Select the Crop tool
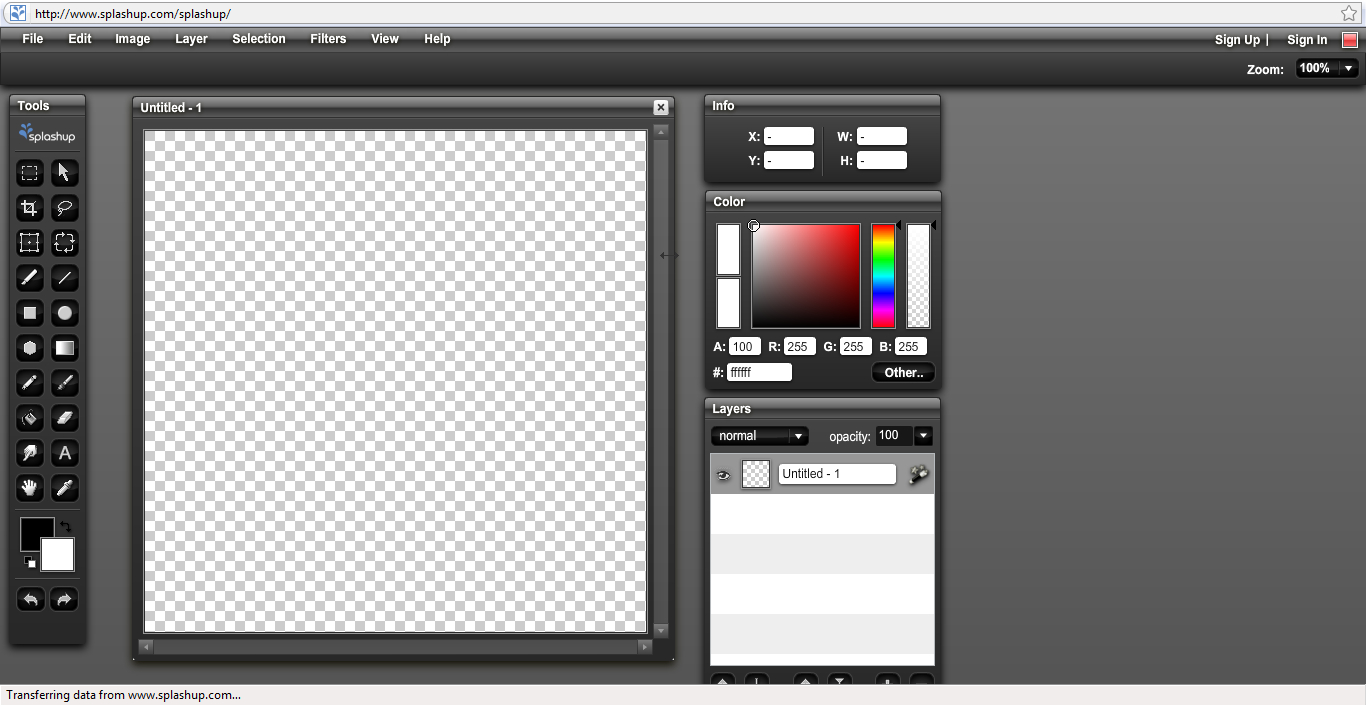Image resolution: width=1366 pixels, height=706 pixels. pyautogui.click(x=30, y=208)
